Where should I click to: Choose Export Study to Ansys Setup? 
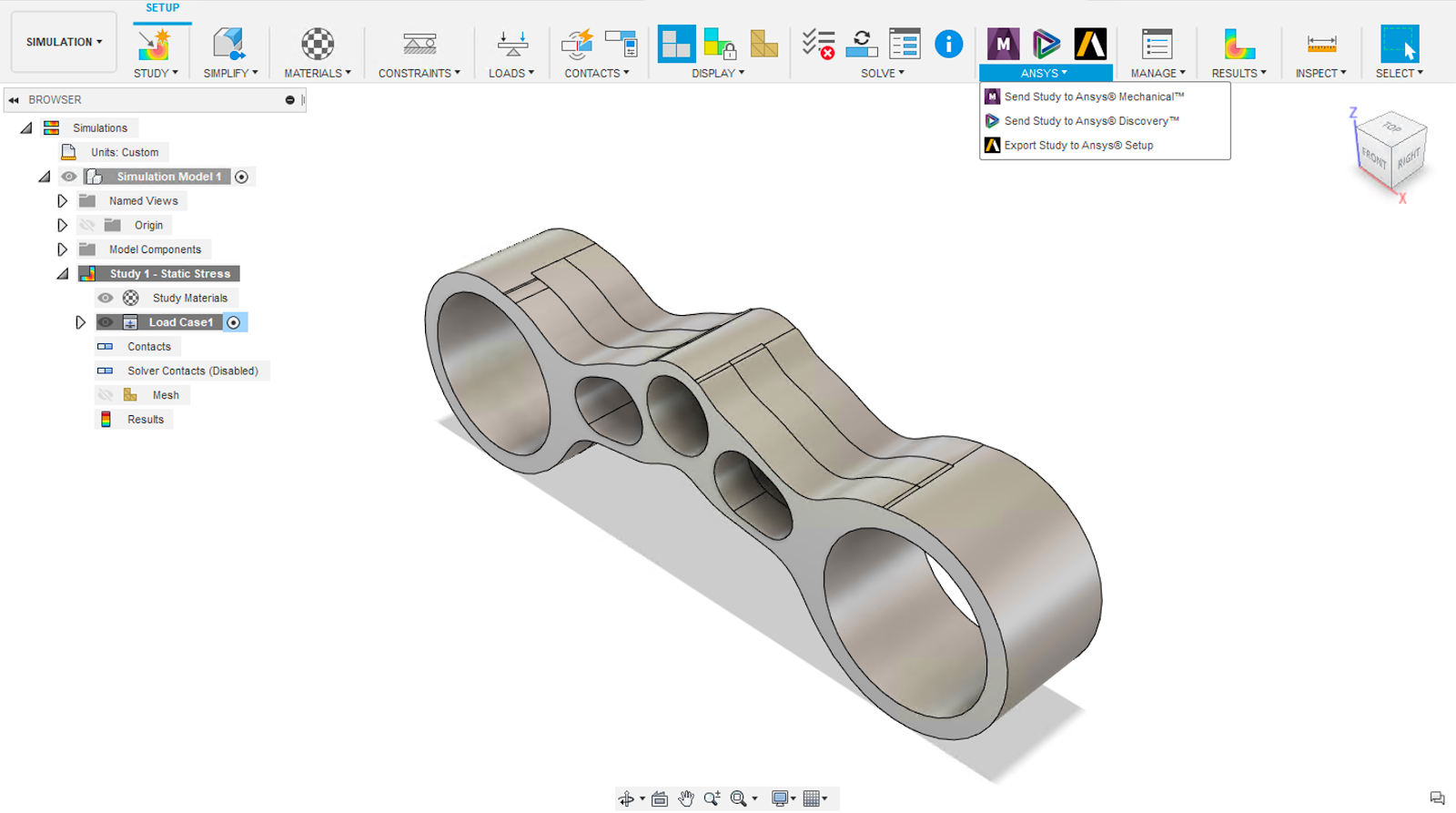(x=1078, y=146)
